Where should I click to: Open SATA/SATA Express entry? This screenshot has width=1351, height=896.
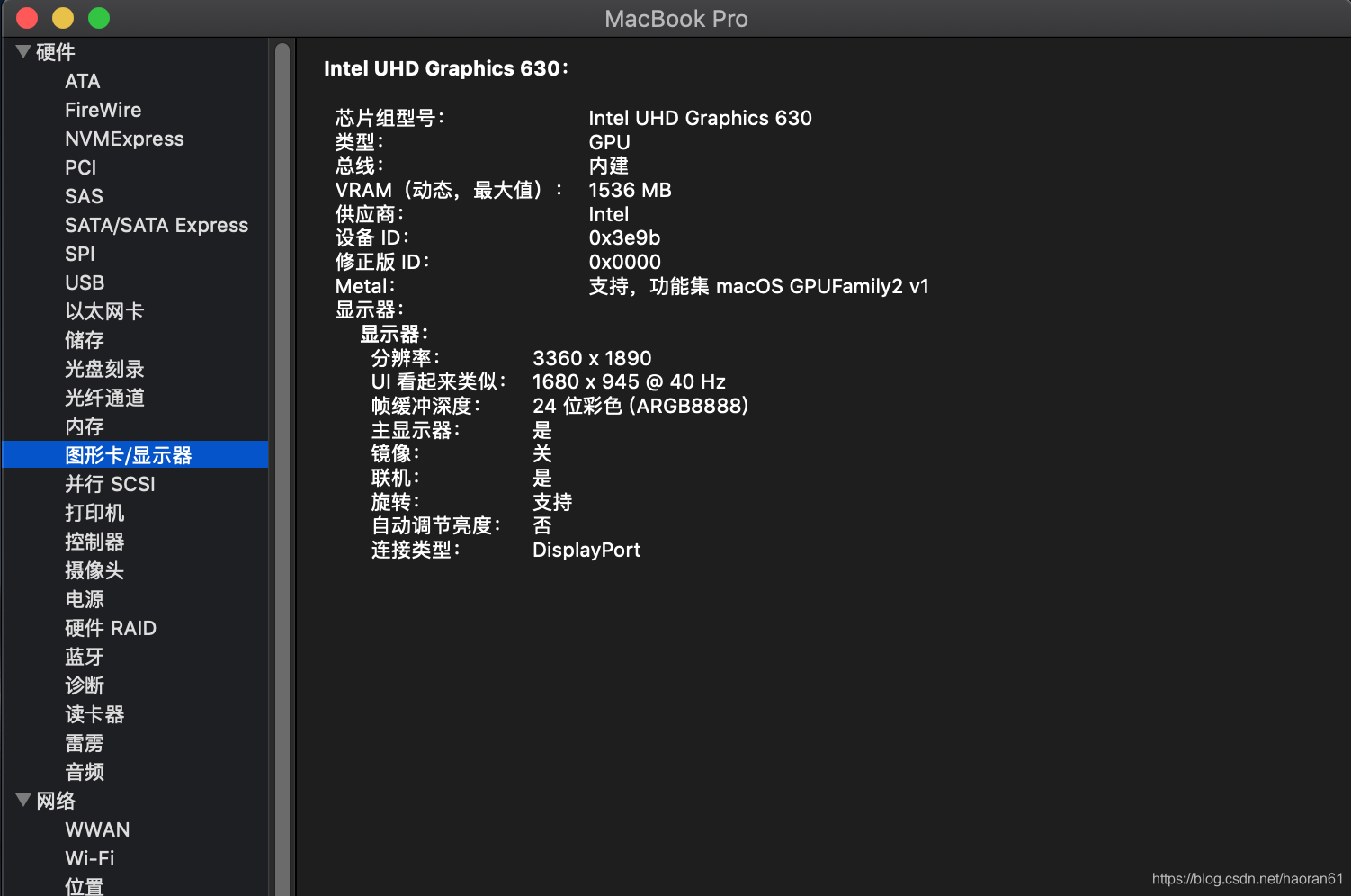[x=157, y=225]
